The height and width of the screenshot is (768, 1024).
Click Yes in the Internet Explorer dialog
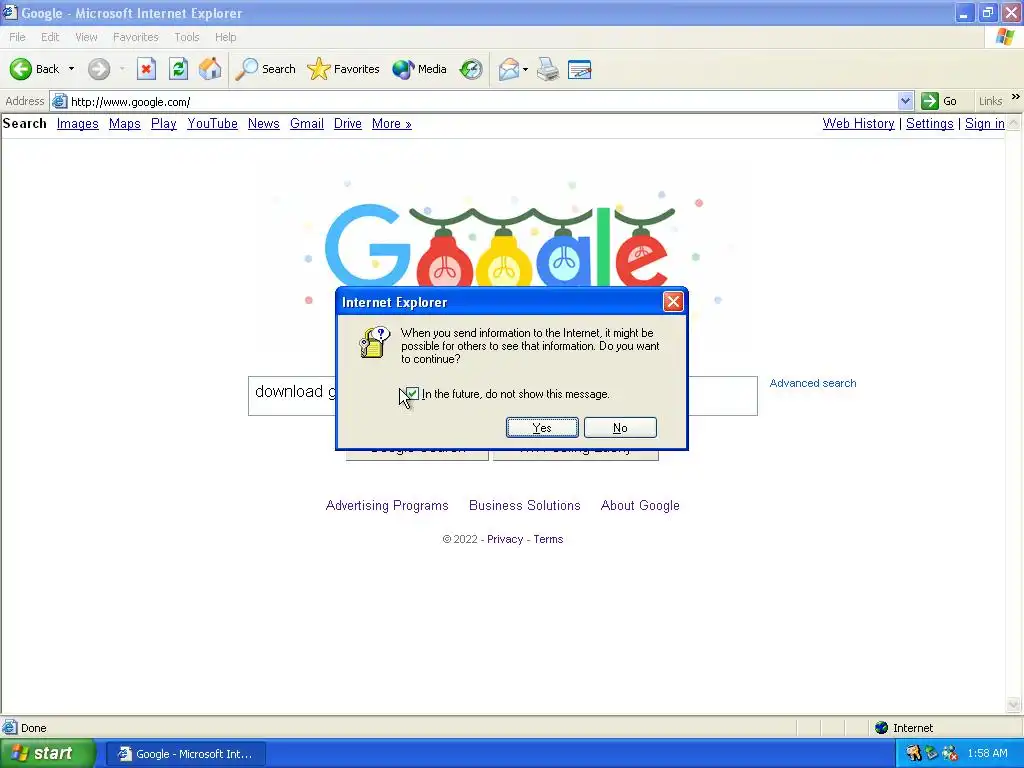click(x=542, y=428)
